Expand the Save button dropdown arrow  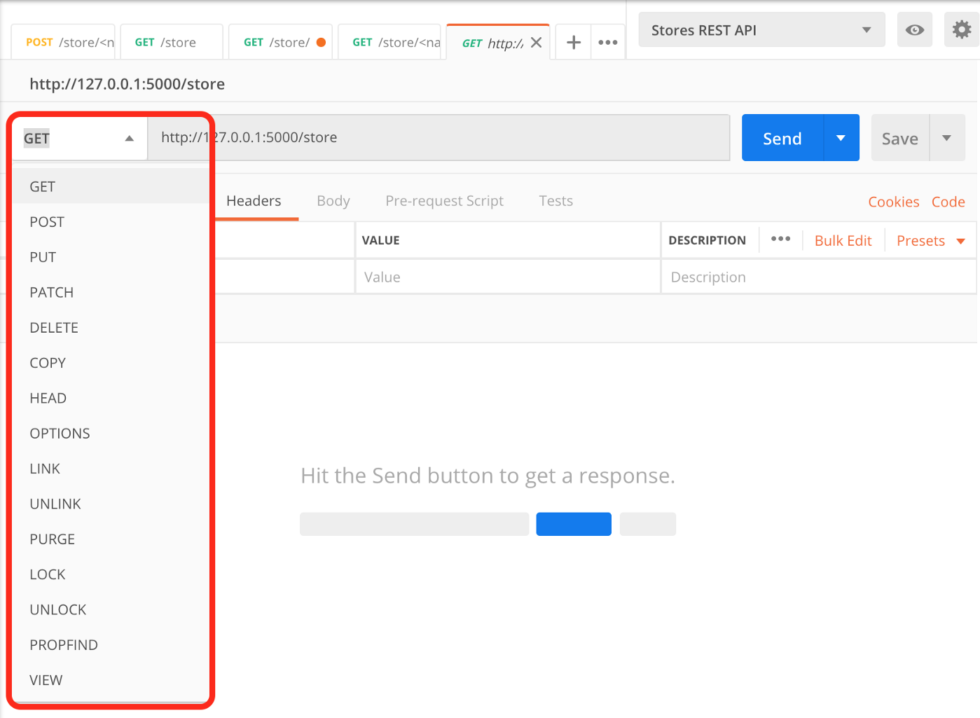946,138
